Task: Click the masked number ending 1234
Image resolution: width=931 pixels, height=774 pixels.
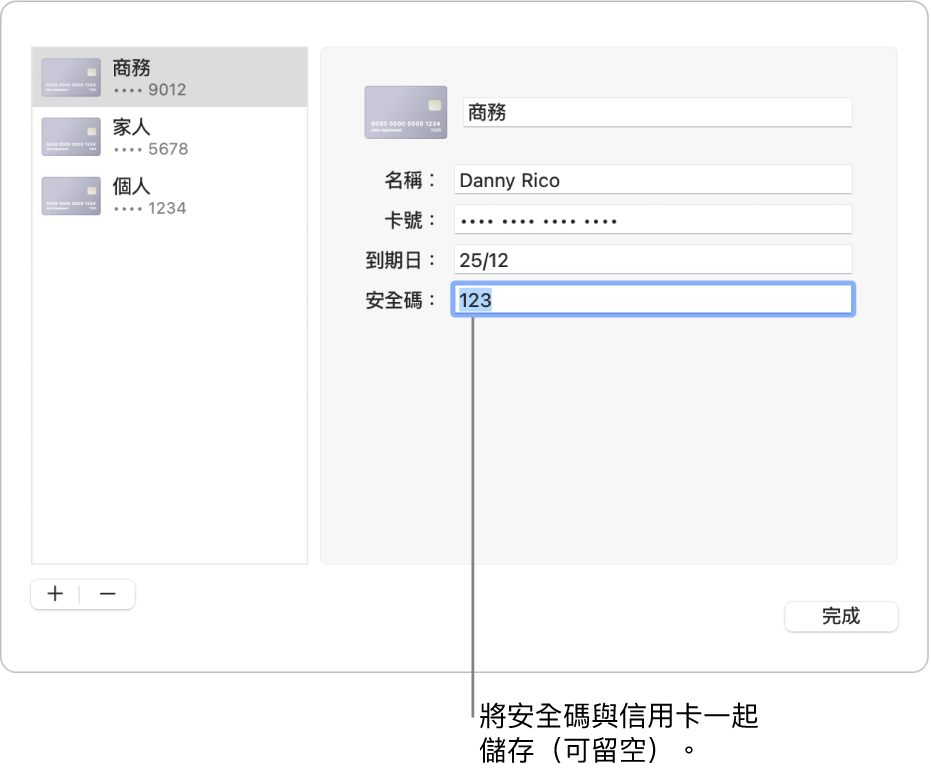Action: 150,209
